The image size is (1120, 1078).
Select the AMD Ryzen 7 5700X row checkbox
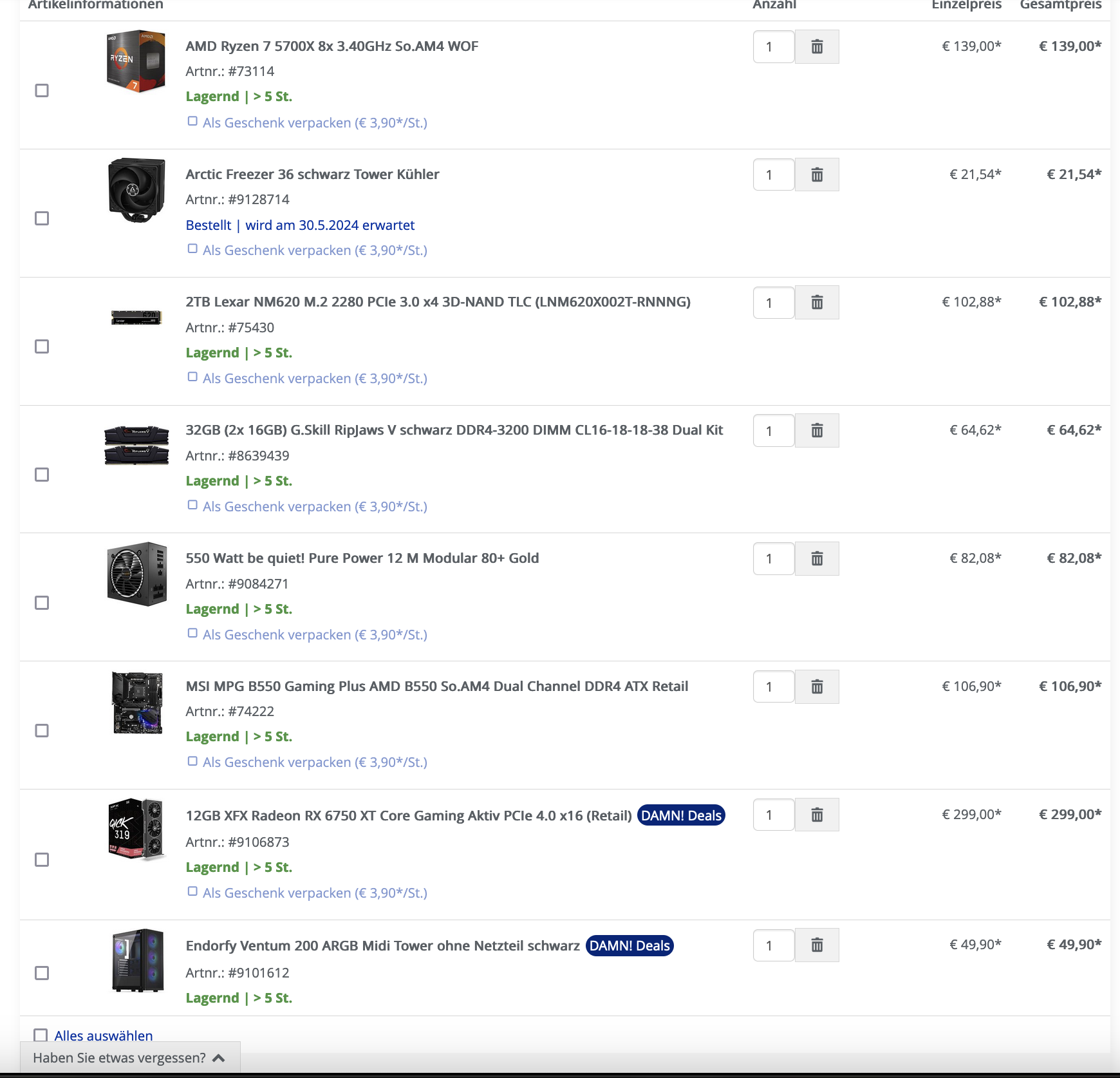42,90
